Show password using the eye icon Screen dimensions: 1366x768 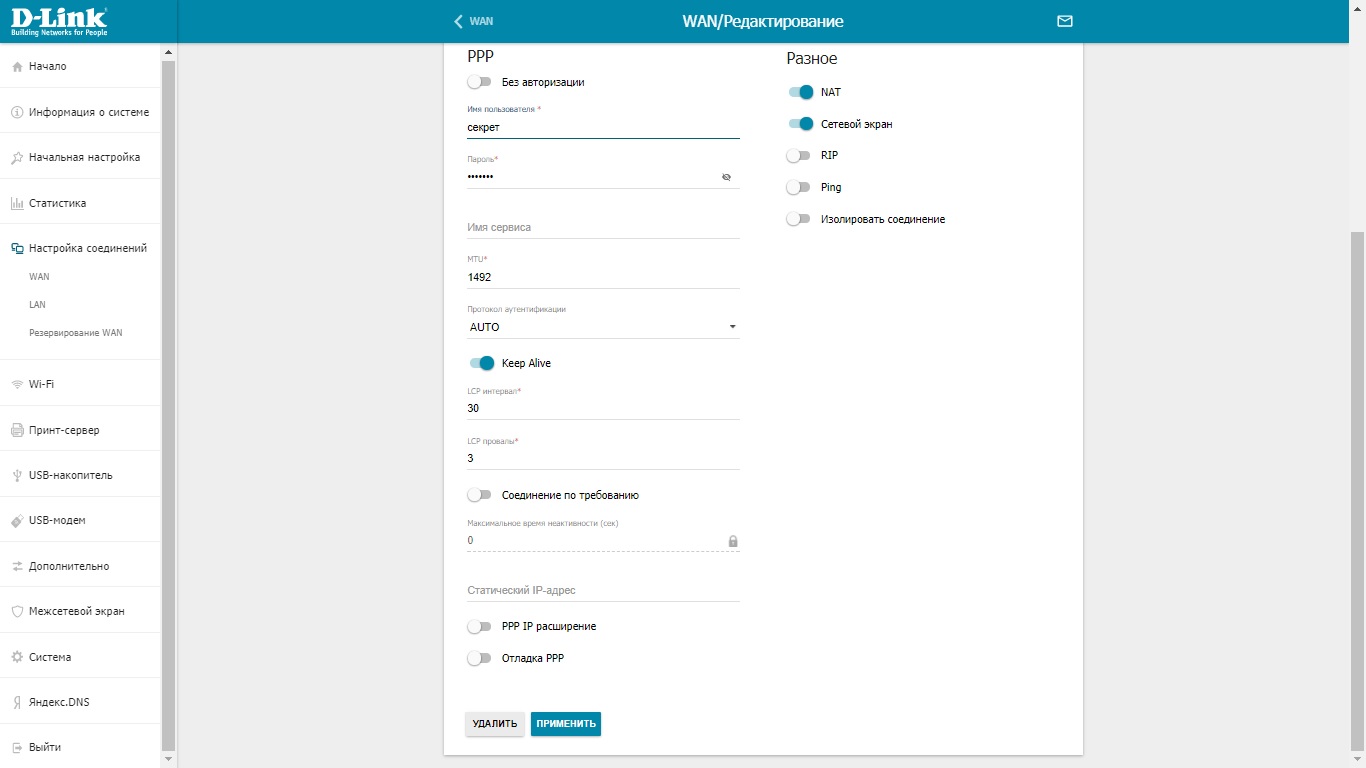pos(727,177)
